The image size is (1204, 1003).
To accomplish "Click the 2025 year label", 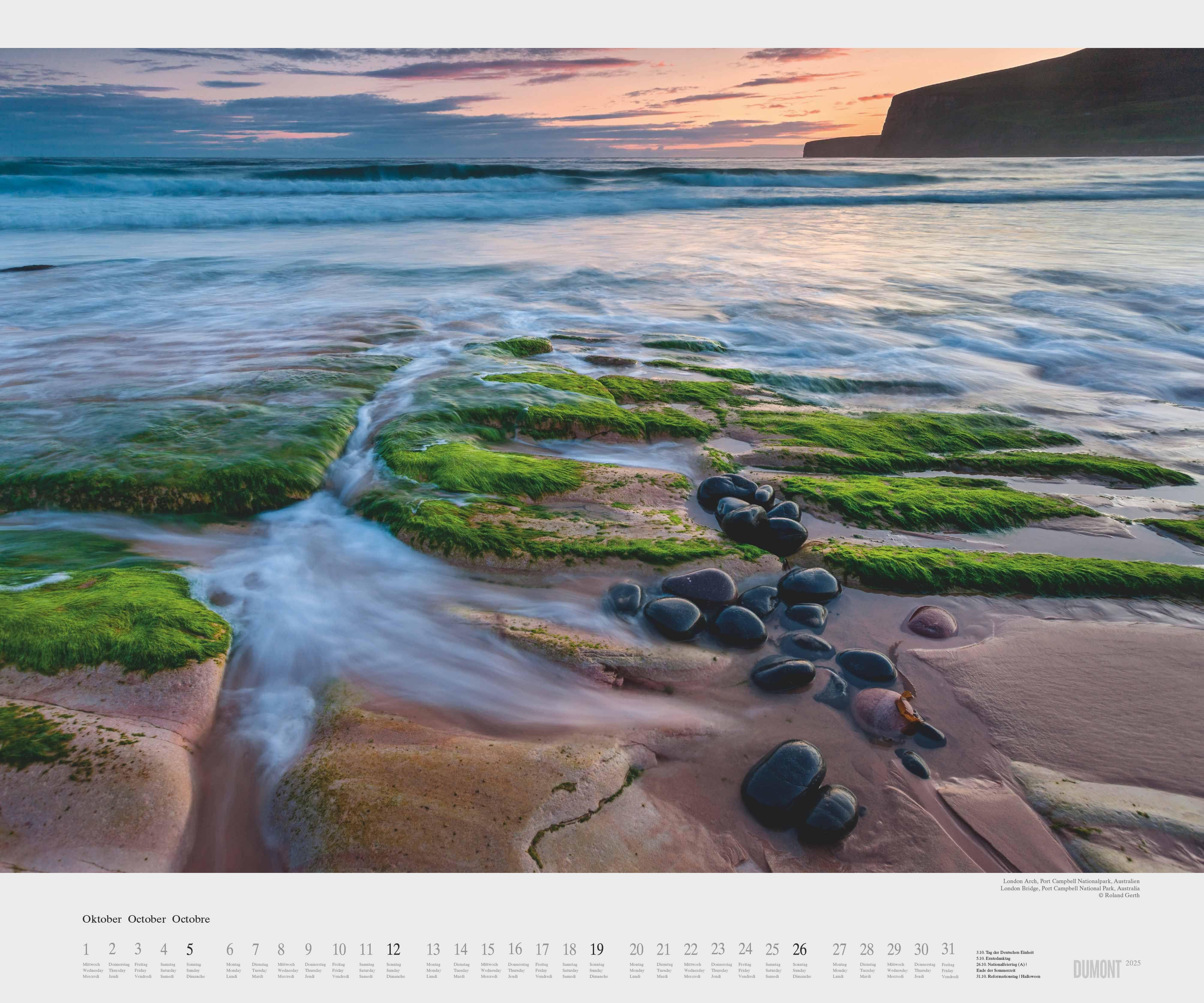I will click(x=1133, y=963).
